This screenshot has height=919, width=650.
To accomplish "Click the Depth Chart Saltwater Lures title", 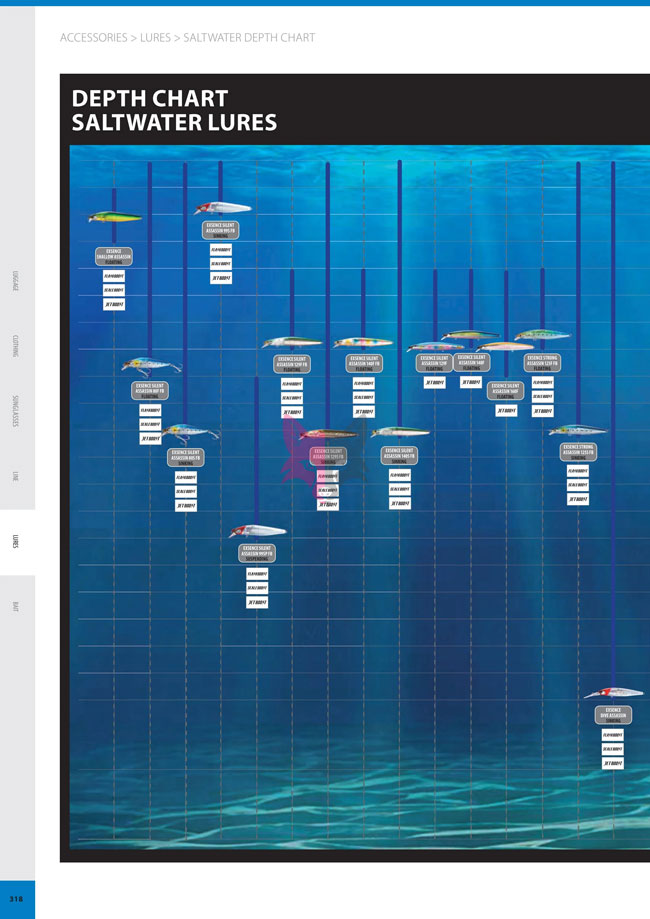I will [174, 111].
